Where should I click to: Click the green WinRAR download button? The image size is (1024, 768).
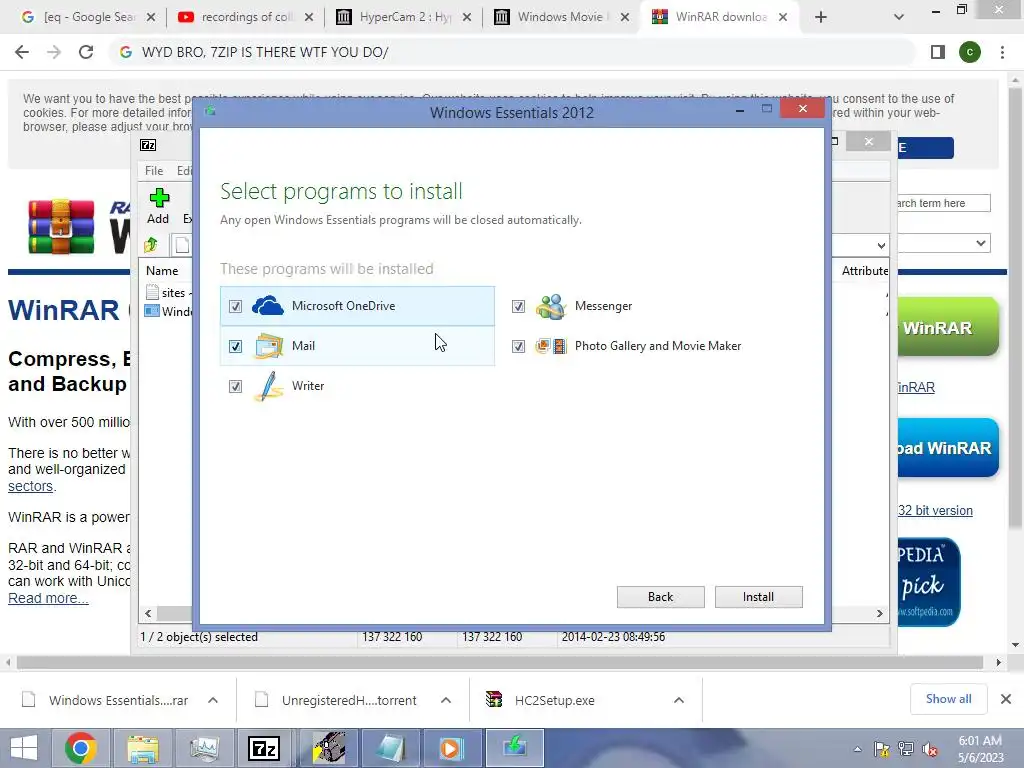(948, 327)
